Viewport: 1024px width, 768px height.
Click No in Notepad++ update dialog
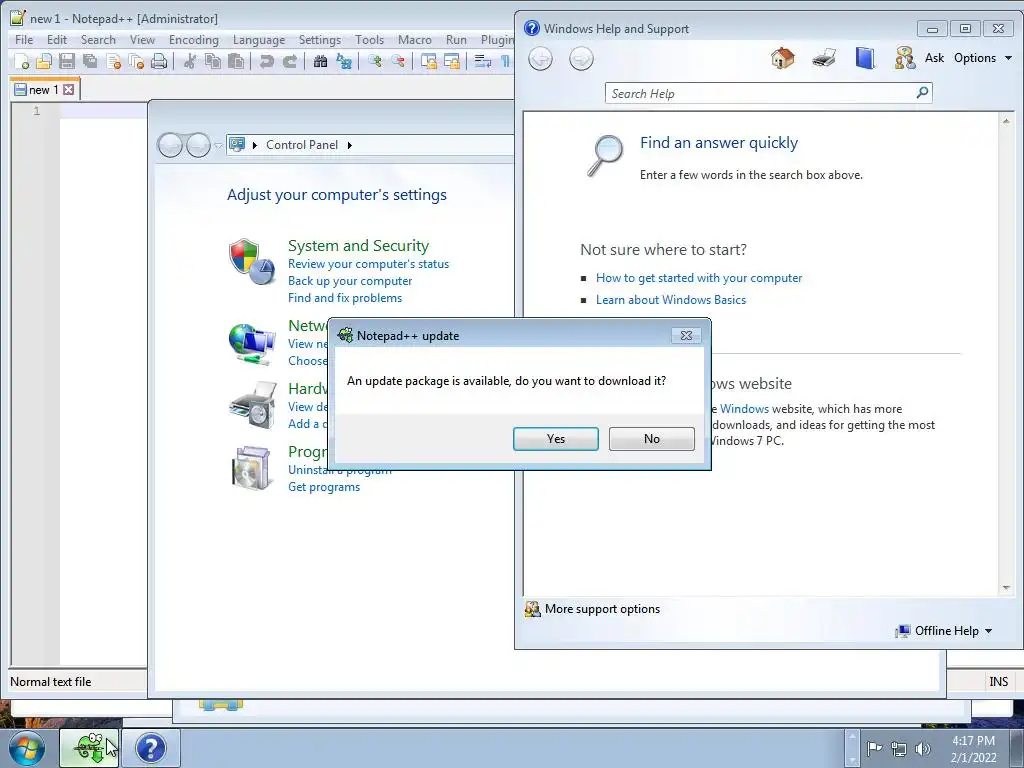pos(652,439)
